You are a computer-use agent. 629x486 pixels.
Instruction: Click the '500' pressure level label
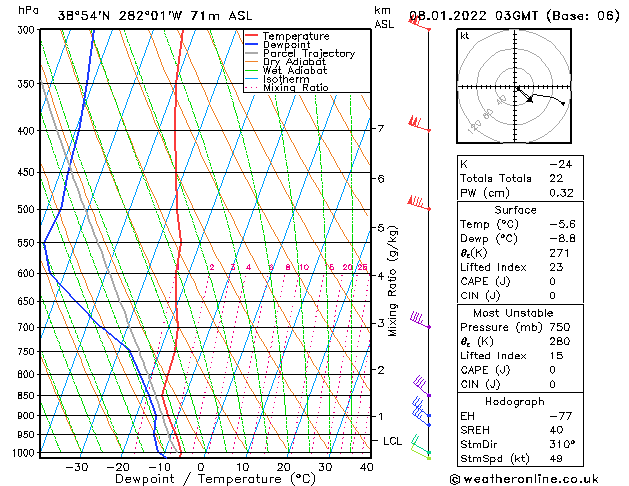tap(28, 209)
